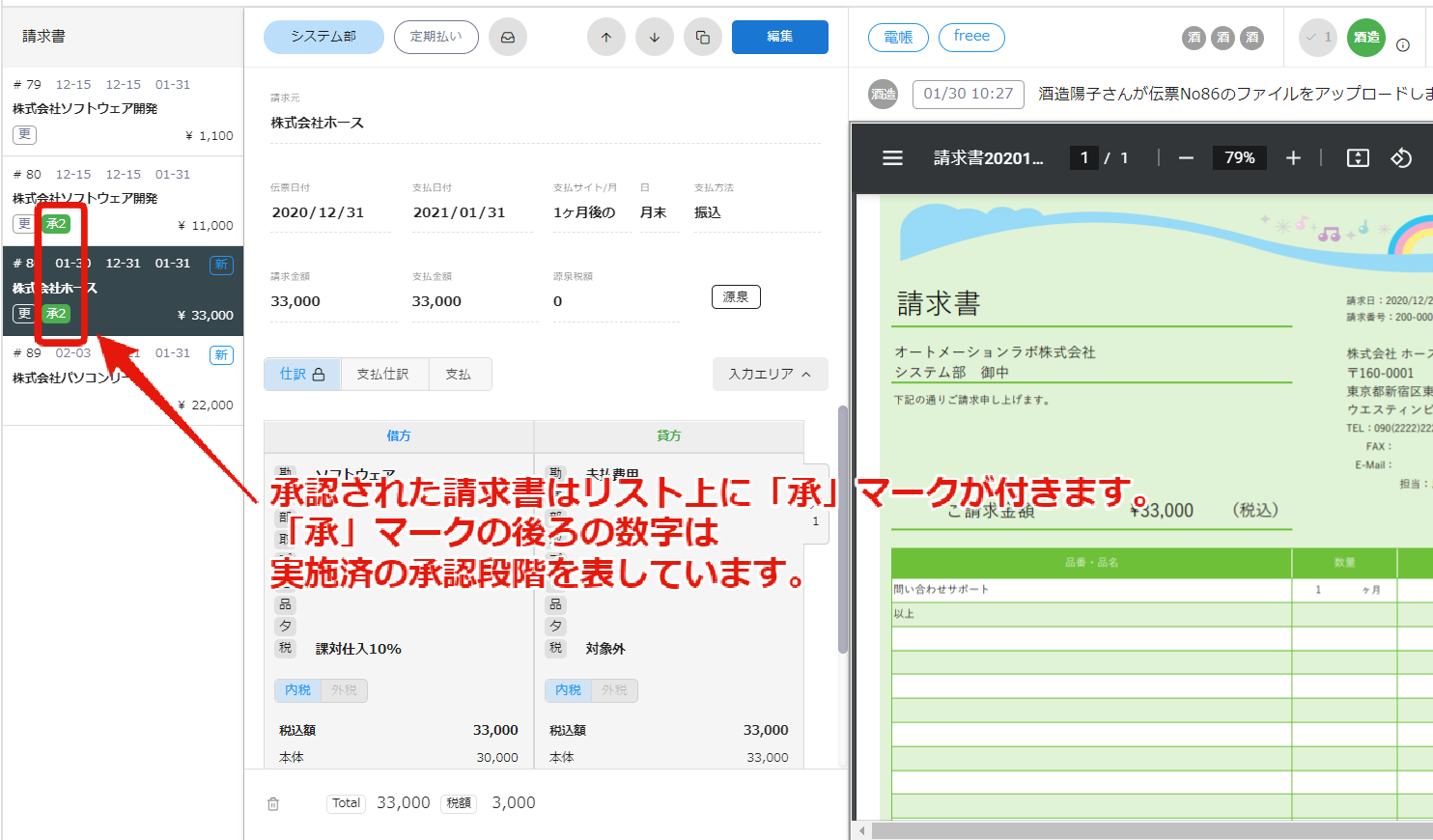This screenshot has height=840, width=1433.
Task: Select 内税 in the 貸方 column
Action: 568,690
